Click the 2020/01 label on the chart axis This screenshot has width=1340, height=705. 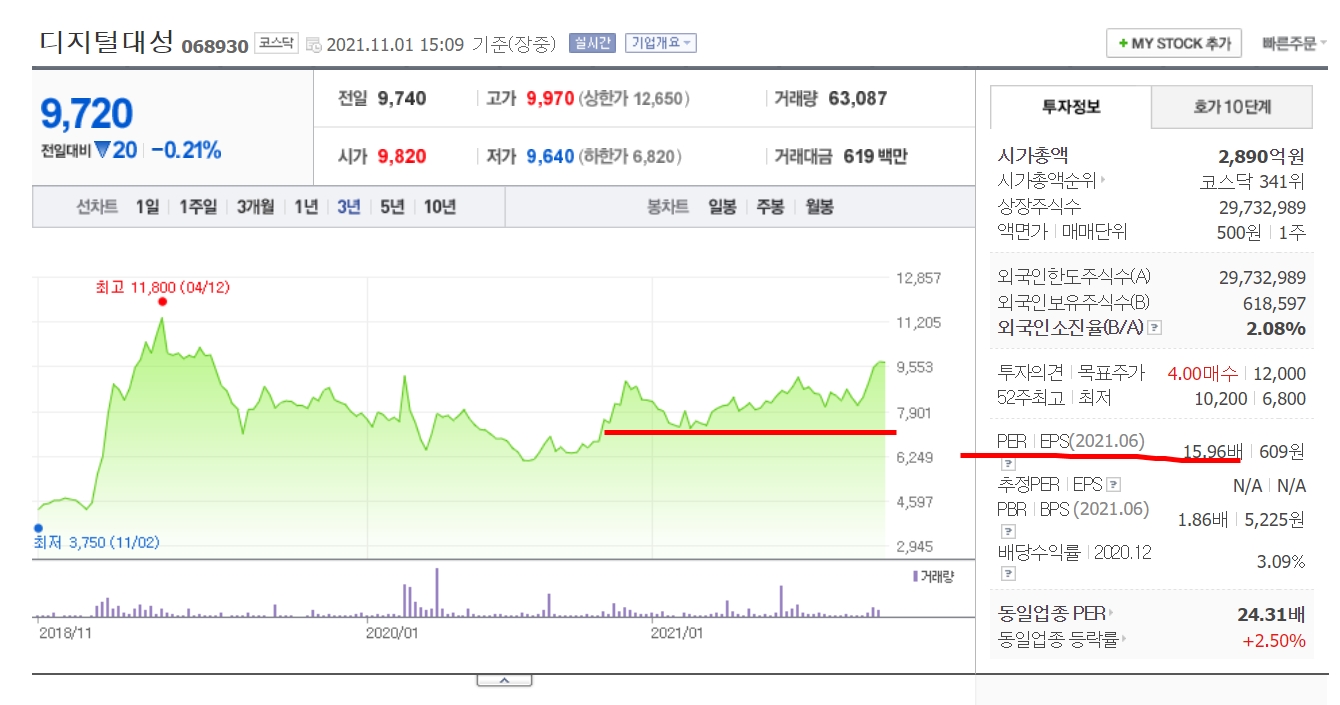coord(391,632)
